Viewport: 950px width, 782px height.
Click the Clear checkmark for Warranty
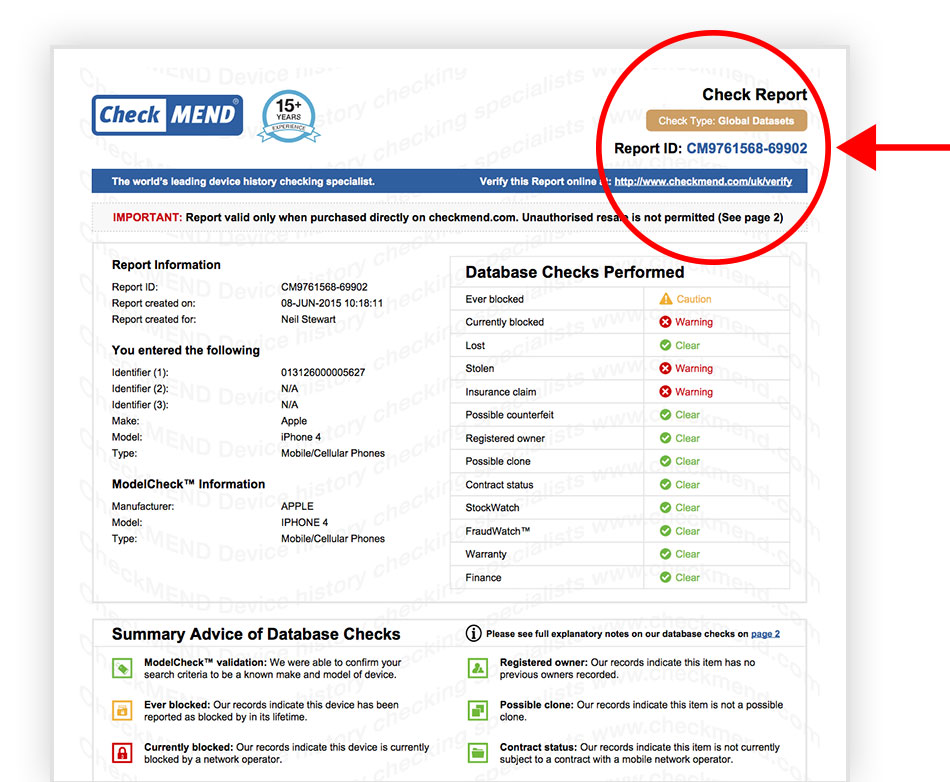665,554
